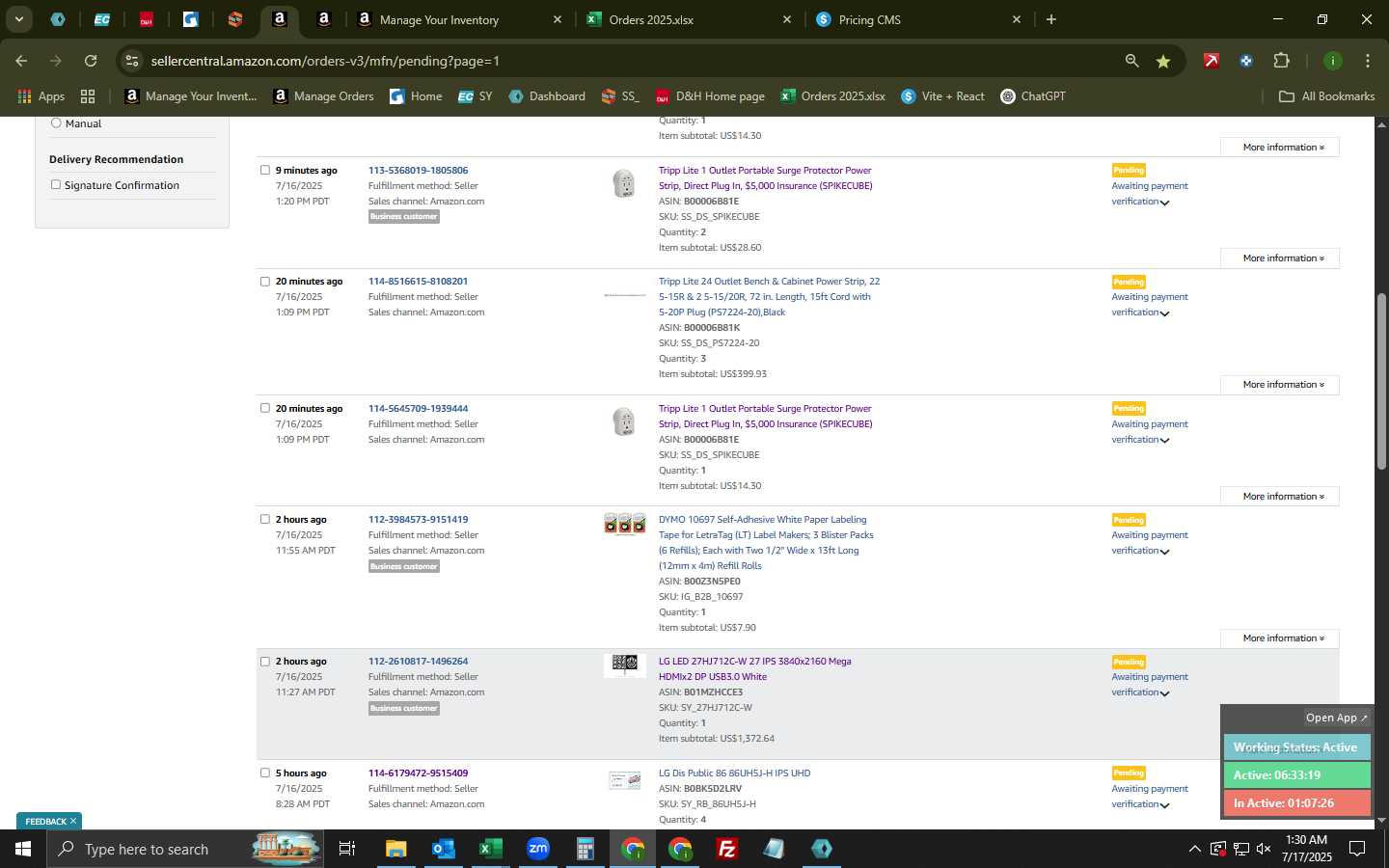
Task: Click the zoom magnifier icon in address bar
Action: (x=1131, y=61)
